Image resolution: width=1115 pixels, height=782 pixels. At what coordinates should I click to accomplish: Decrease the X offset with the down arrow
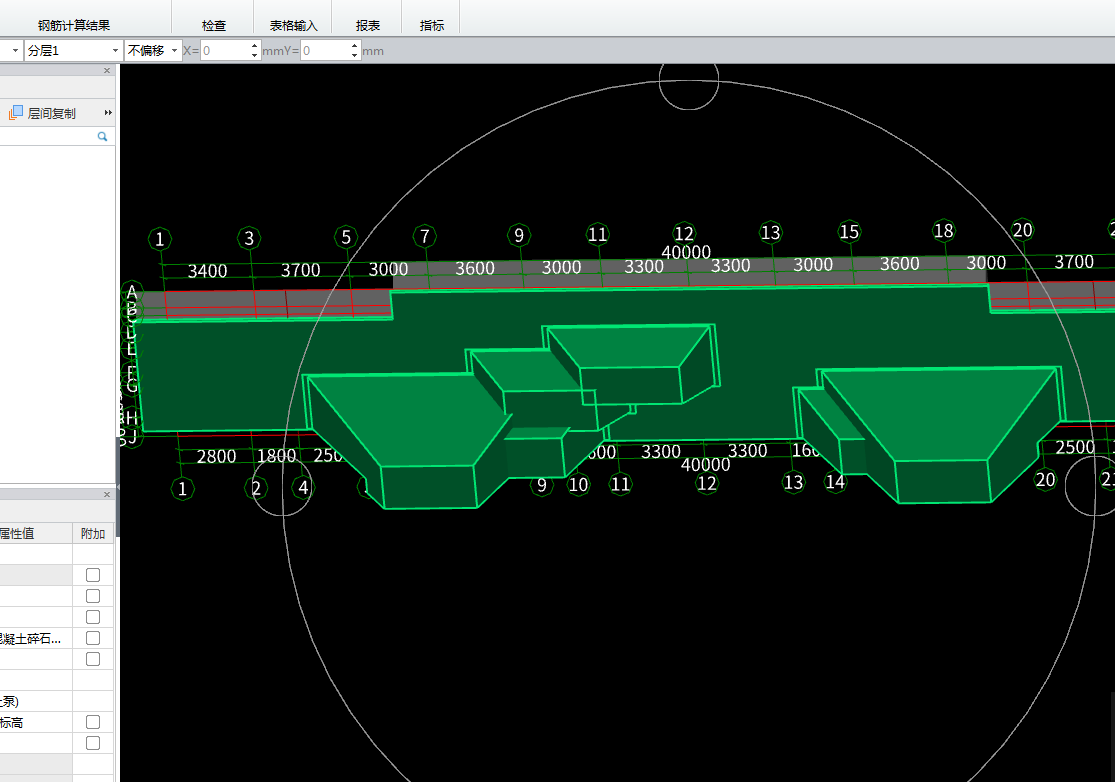(x=255, y=55)
